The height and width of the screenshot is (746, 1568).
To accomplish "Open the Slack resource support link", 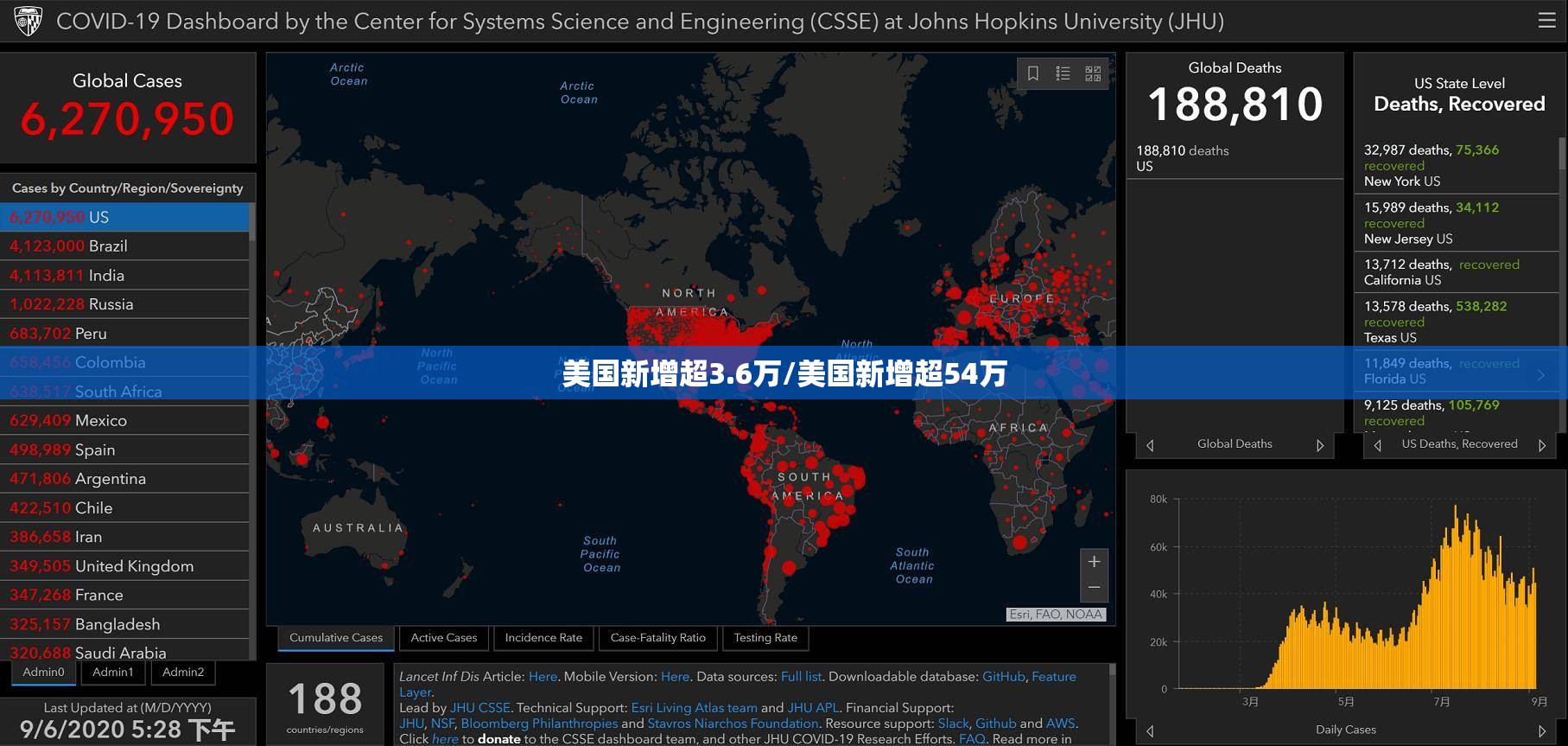I will pos(953,724).
